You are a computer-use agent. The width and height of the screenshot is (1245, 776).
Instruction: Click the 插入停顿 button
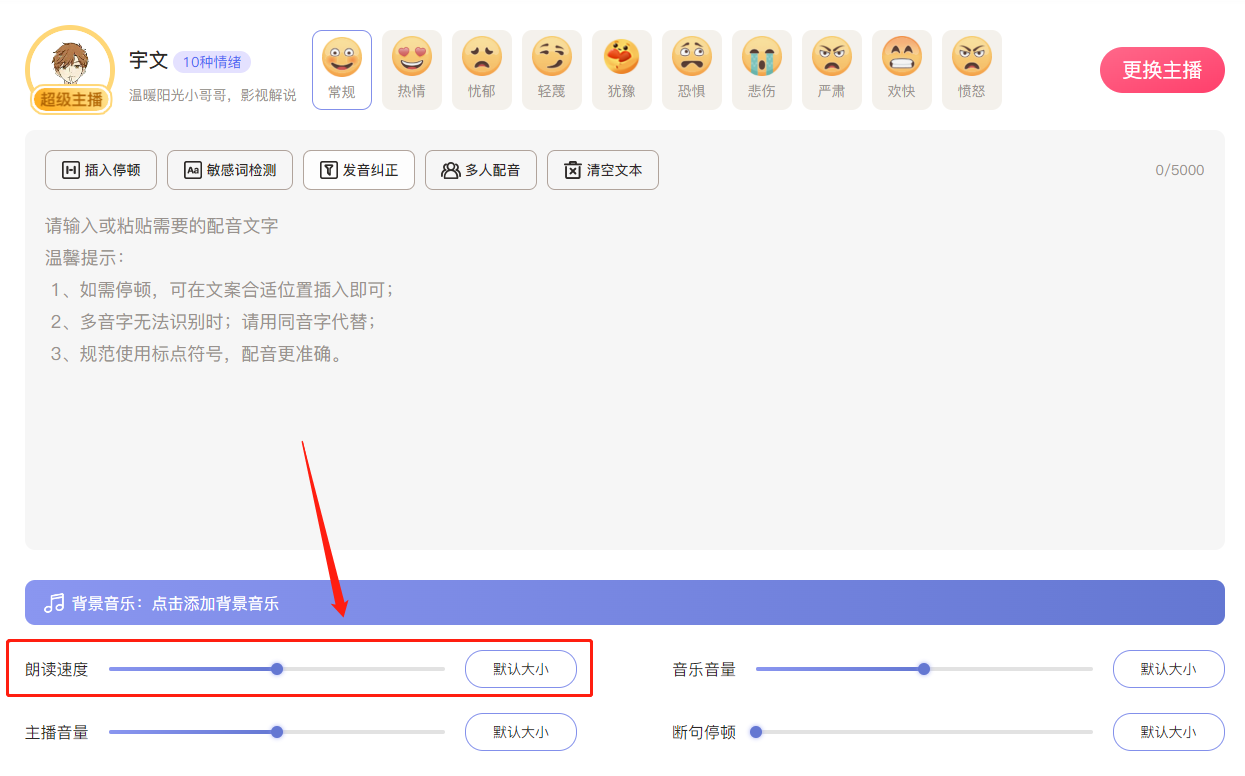pyautogui.click(x=100, y=170)
